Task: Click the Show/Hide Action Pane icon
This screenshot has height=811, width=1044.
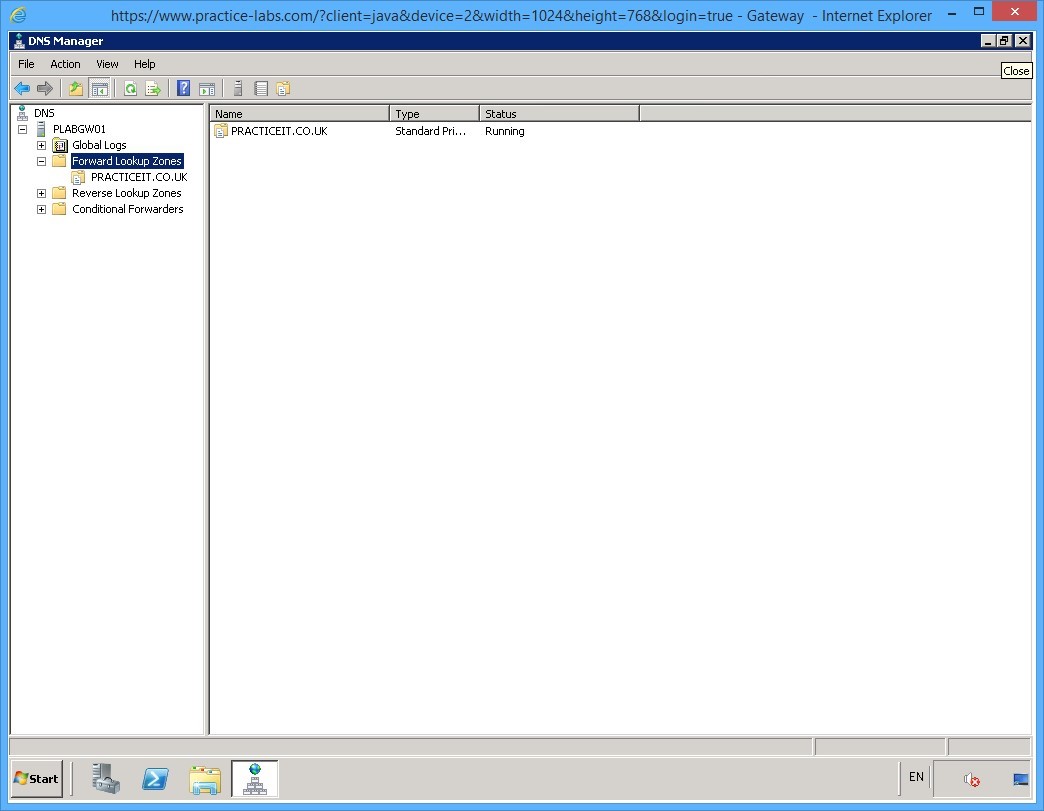Action: point(206,88)
